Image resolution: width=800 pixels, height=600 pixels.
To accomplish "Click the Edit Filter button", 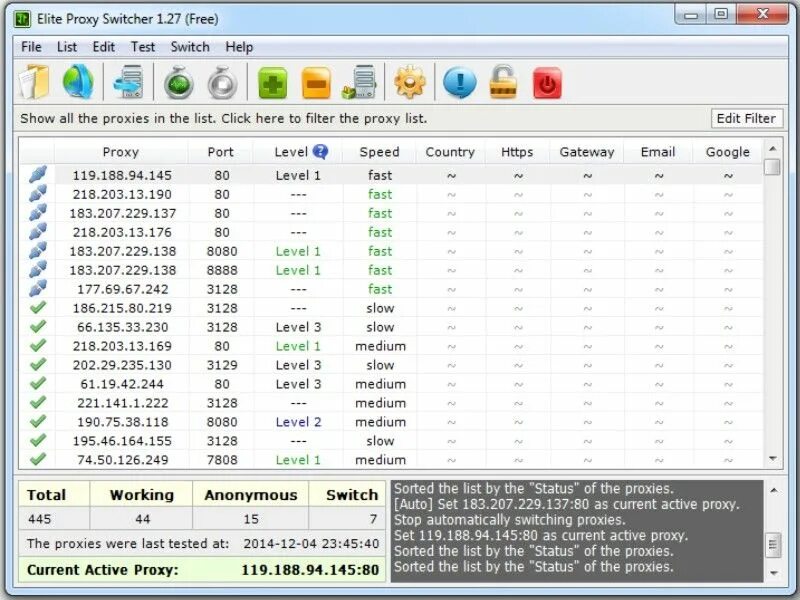I will [746, 118].
